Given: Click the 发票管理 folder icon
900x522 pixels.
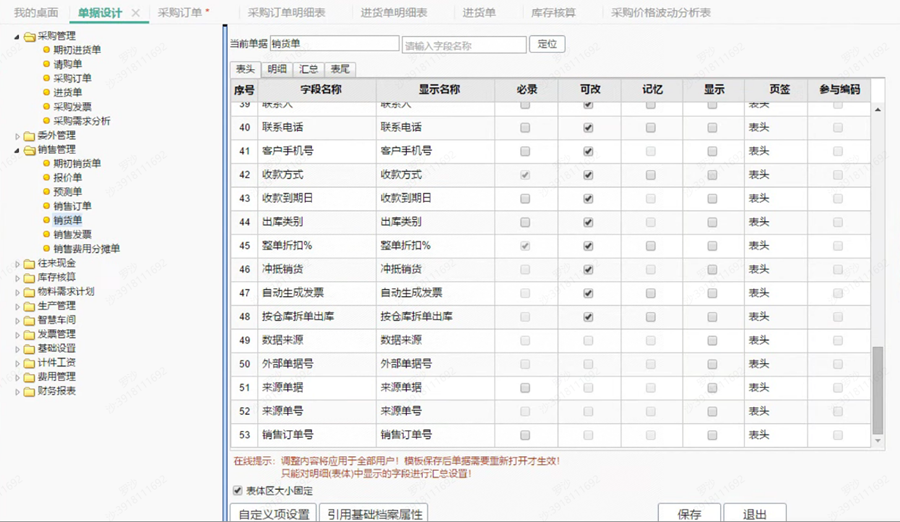Looking at the screenshot, I should 29,335.
